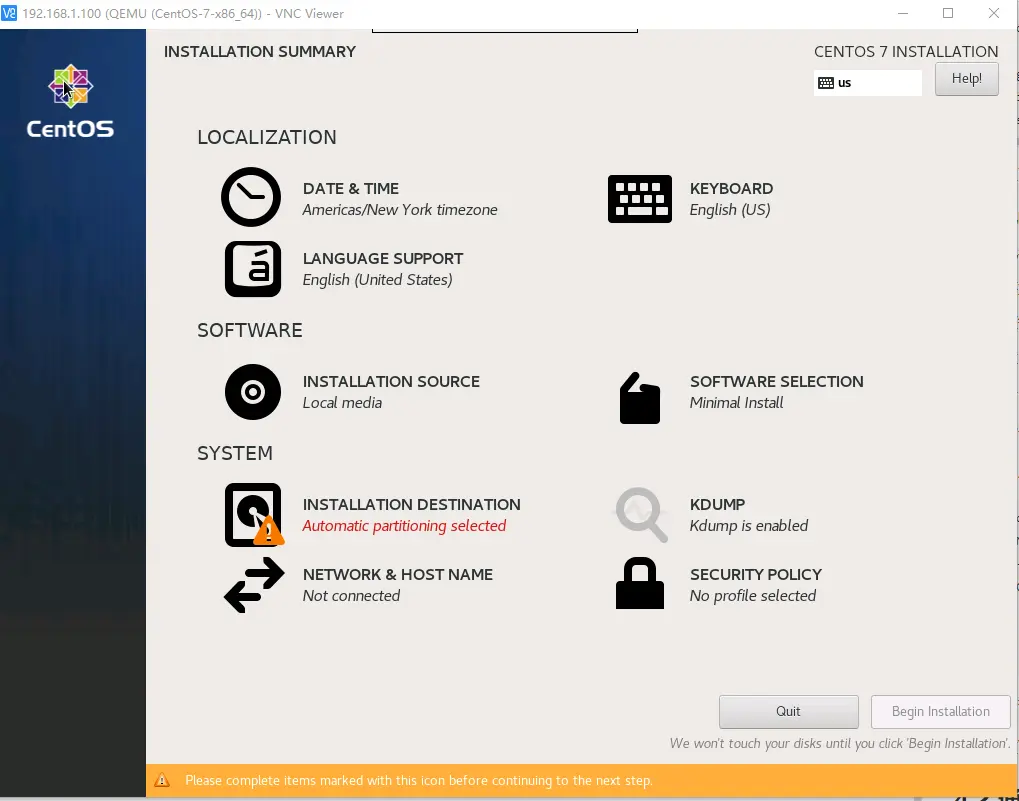Open KEYBOARD settings label
The image size is (1019, 801).
click(731, 188)
